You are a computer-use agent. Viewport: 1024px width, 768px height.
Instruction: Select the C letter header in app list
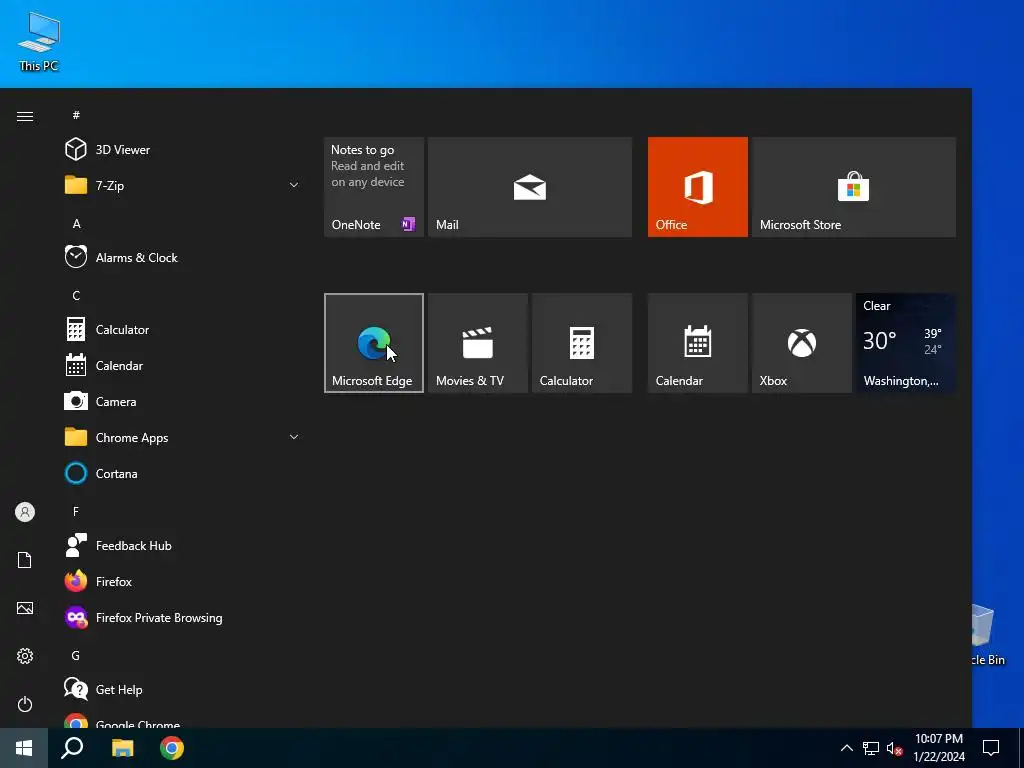point(76,295)
